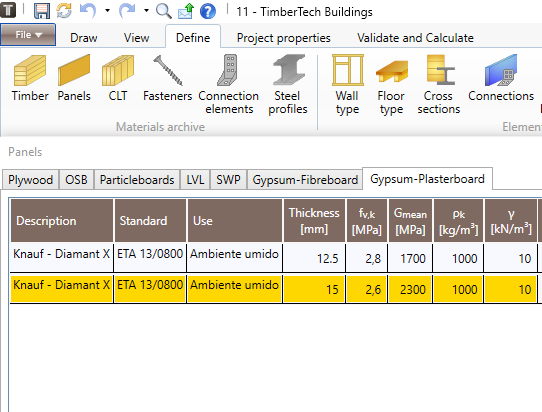Open the Timber materials archive

(x=30, y=78)
